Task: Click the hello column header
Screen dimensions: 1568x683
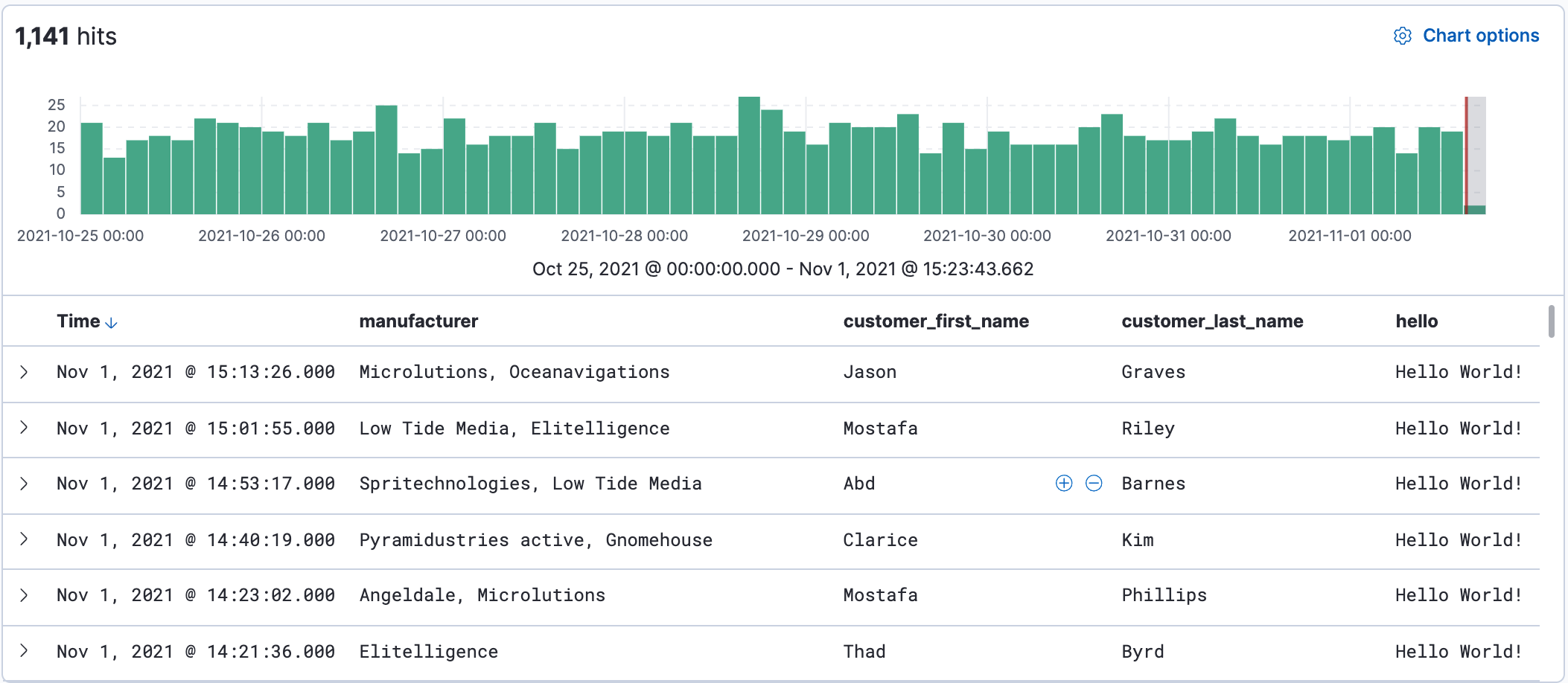Action: pos(1416,321)
